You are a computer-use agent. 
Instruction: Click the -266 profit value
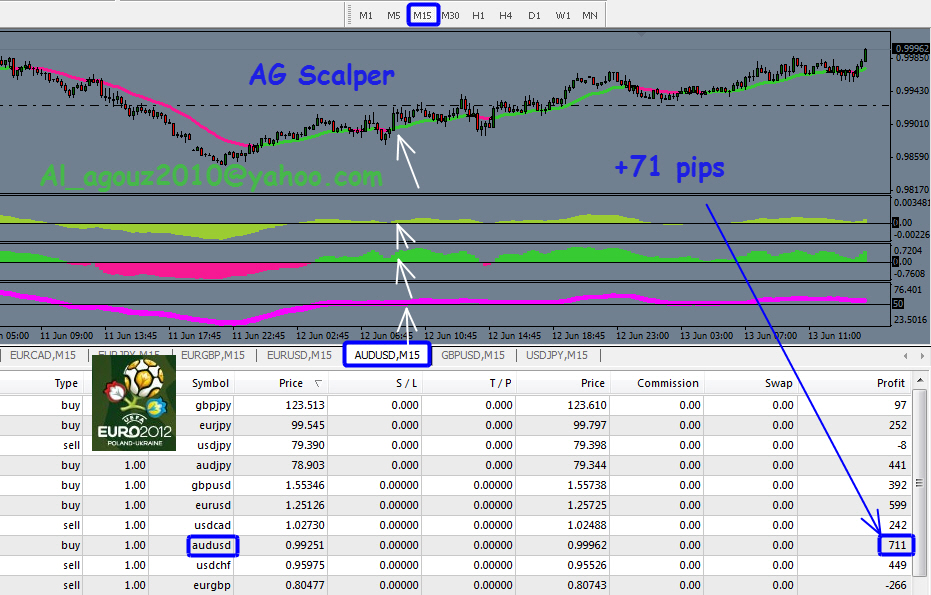click(x=895, y=585)
